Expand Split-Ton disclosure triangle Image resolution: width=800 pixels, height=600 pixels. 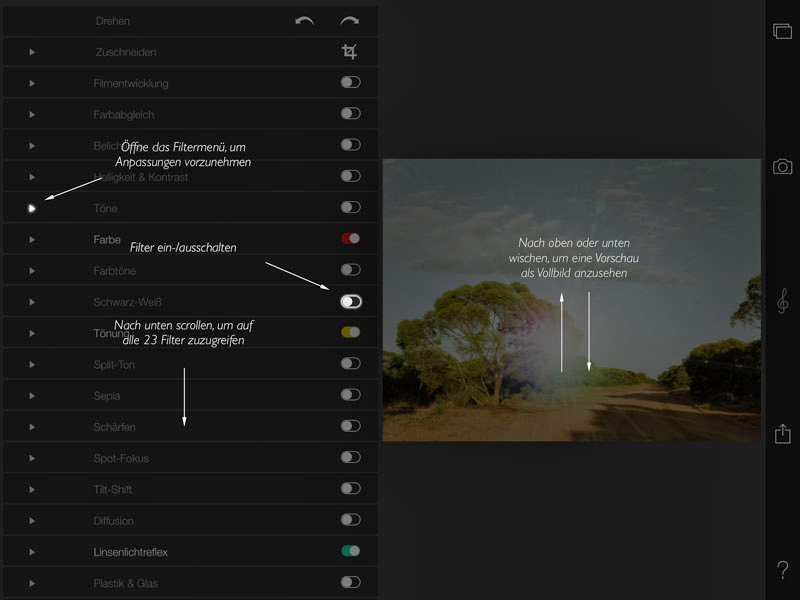32,364
